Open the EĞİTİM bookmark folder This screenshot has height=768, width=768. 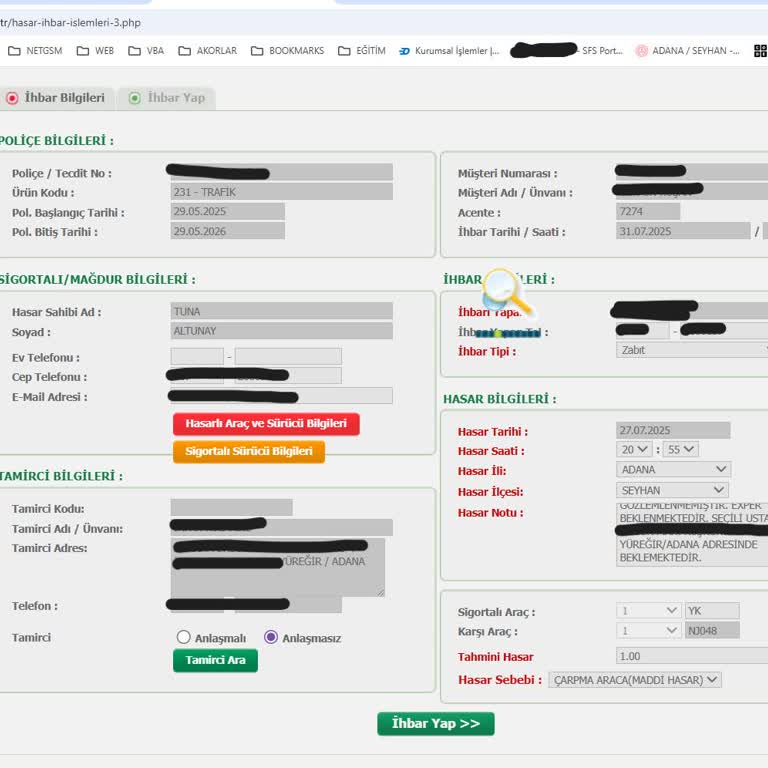click(x=362, y=51)
